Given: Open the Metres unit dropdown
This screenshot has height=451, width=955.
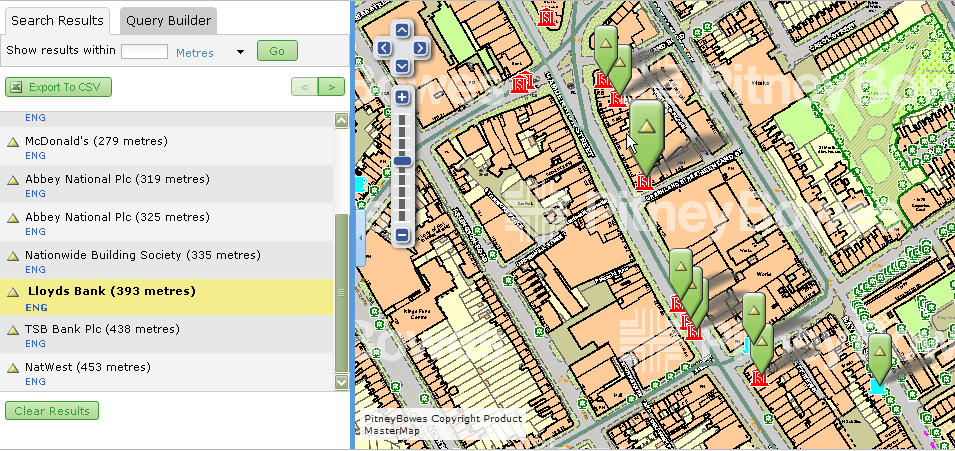Looking at the screenshot, I should tap(240, 52).
